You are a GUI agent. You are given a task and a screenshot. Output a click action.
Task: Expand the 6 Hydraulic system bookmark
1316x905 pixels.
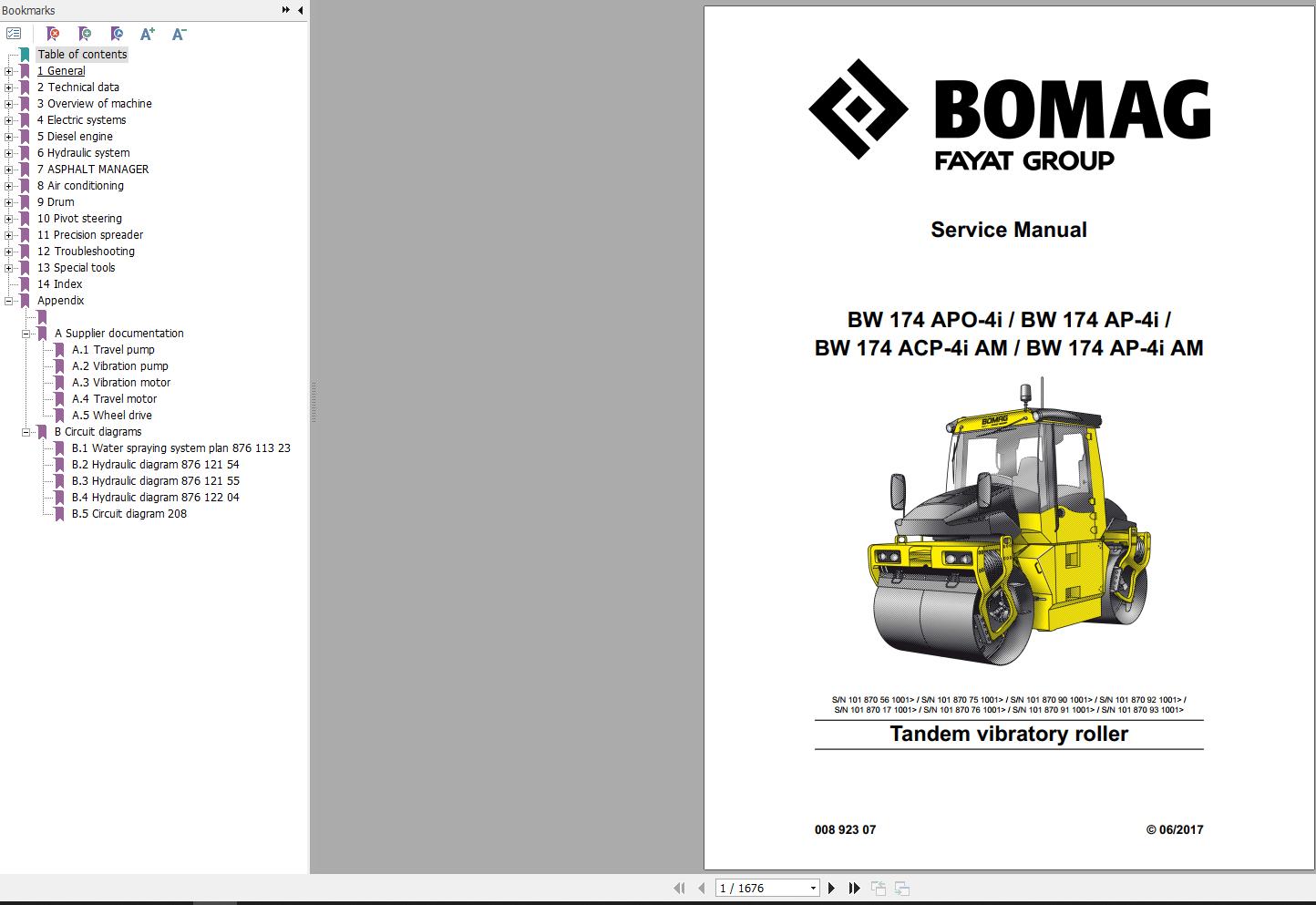click(x=9, y=153)
